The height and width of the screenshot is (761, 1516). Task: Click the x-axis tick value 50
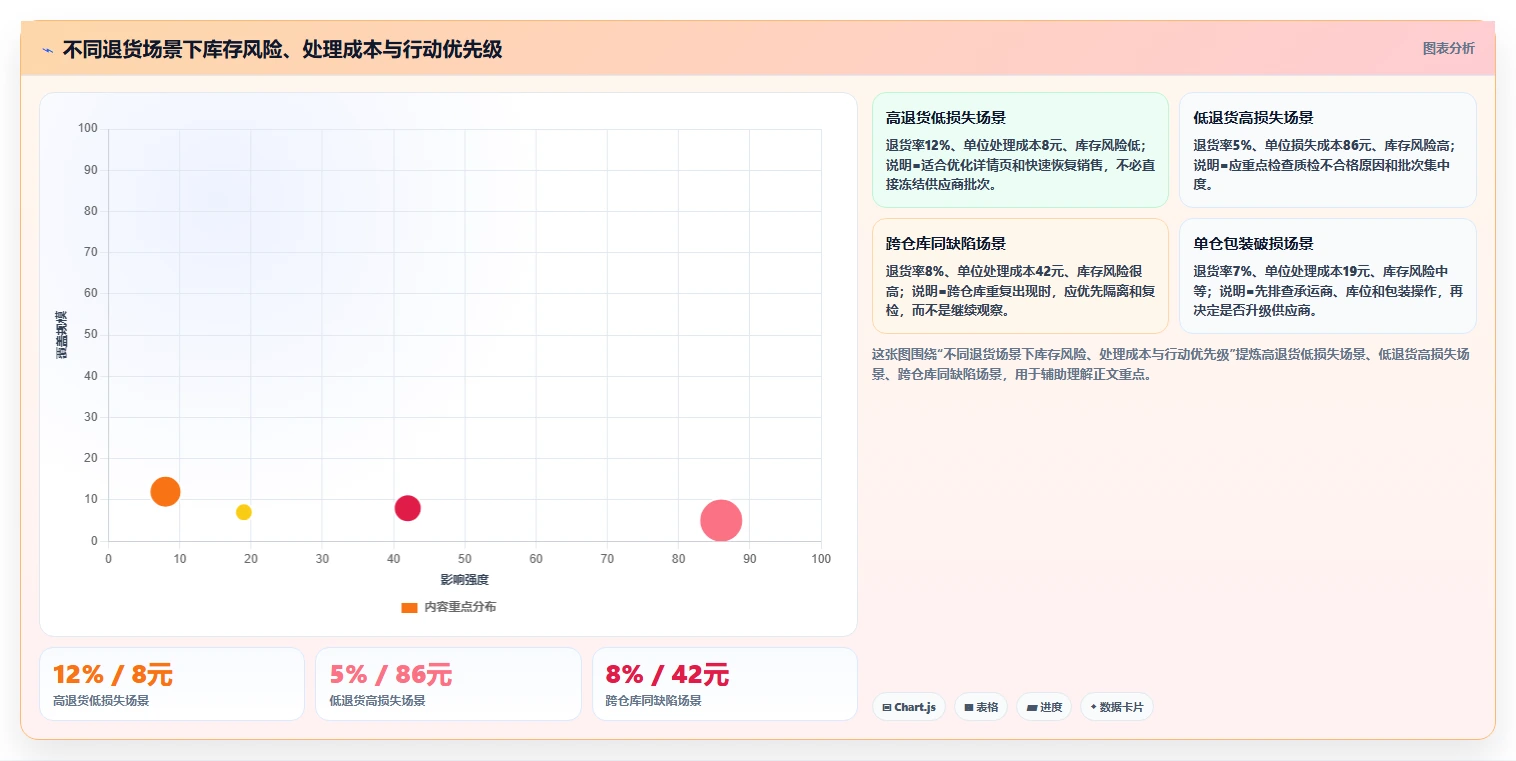pyautogui.click(x=465, y=558)
